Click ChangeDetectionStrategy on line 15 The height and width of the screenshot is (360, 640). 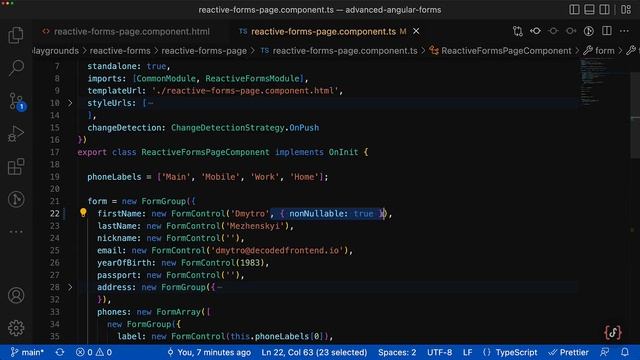click(x=227, y=128)
